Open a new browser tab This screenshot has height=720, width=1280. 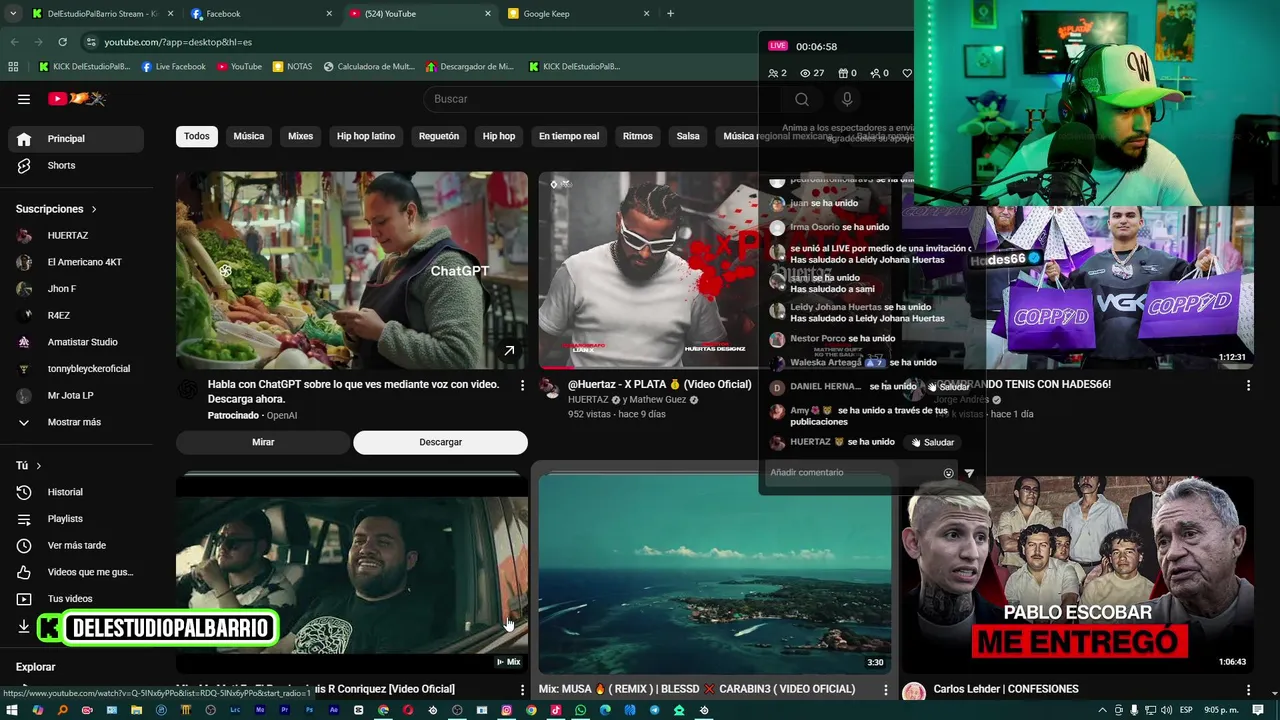point(670,14)
